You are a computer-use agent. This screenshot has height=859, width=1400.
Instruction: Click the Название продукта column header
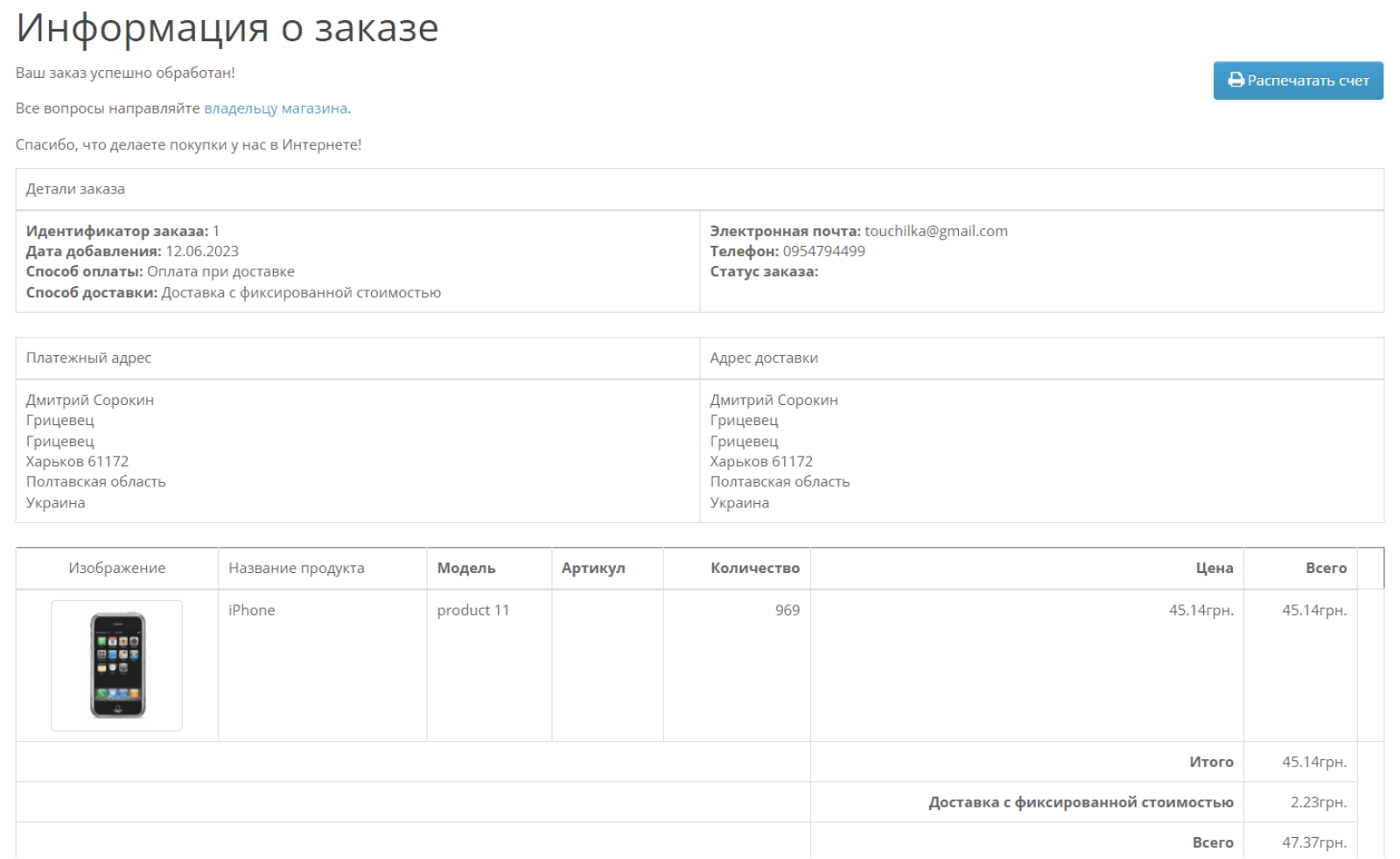click(323, 568)
